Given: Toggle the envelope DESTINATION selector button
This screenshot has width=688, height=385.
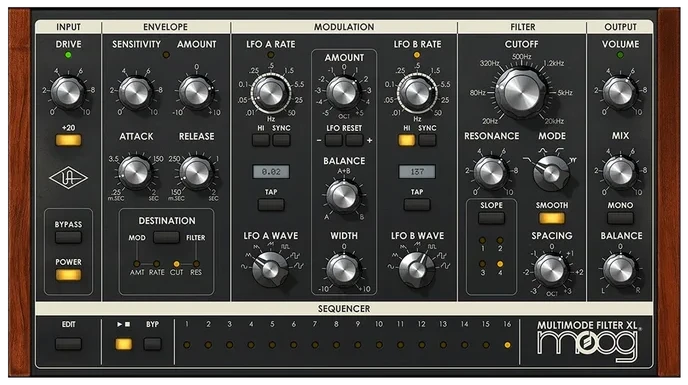Looking at the screenshot, I should (166, 237).
